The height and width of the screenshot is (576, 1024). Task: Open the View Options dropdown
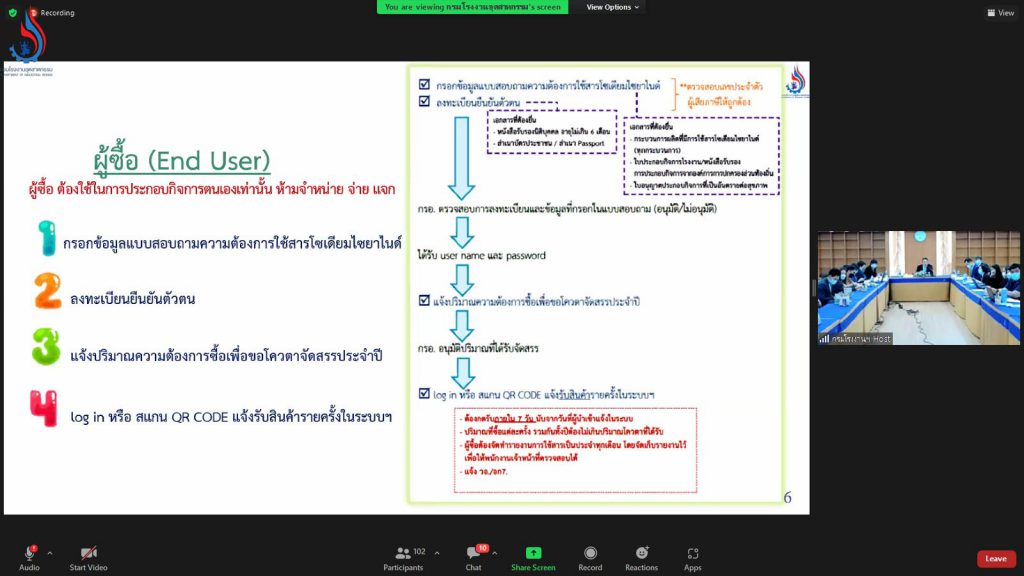click(612, 7)
